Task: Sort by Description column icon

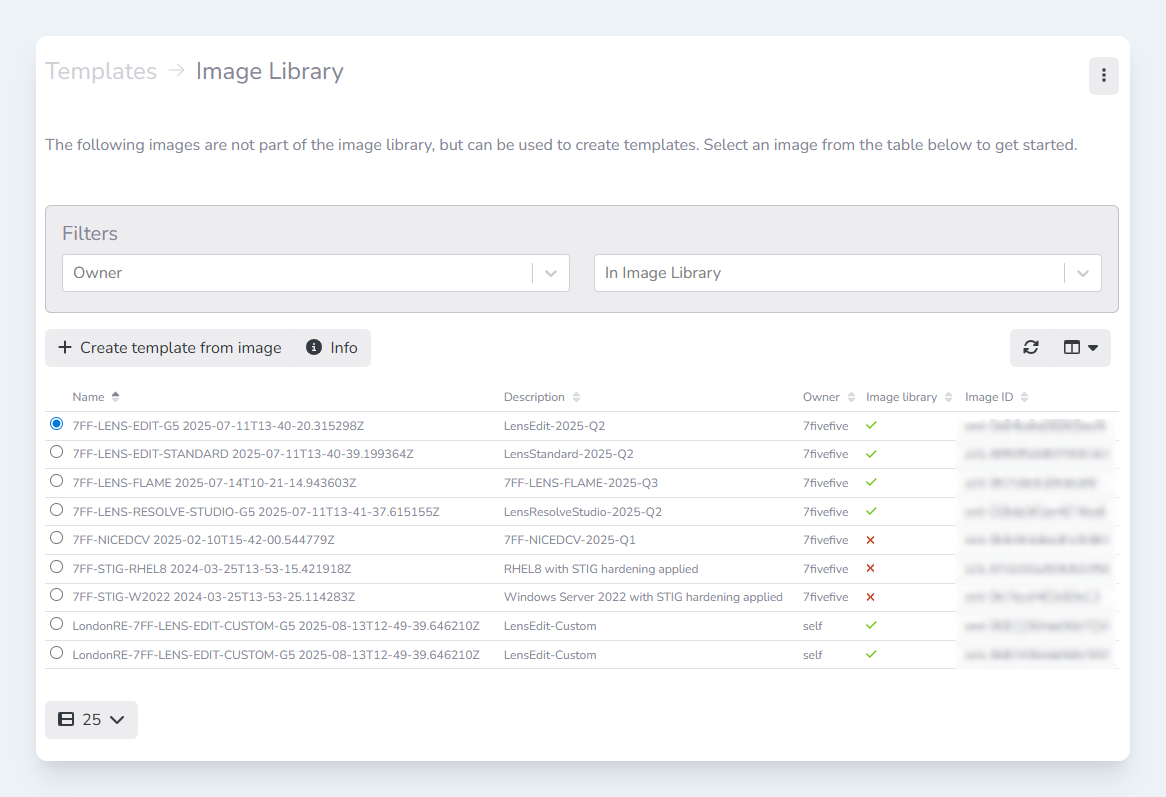Action: pyautogui.click(x=576, y=397)
